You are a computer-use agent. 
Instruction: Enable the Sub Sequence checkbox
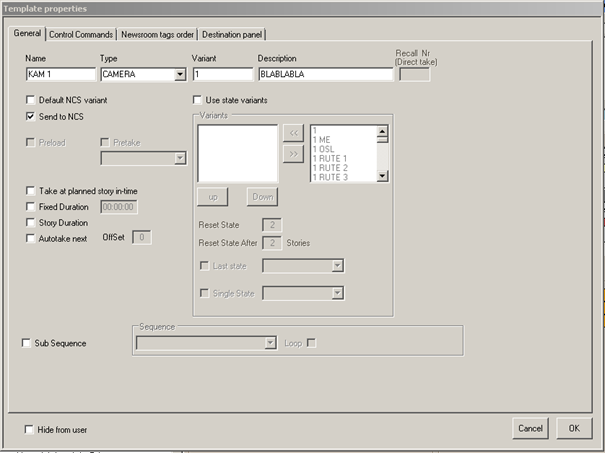tap(27, 343)
